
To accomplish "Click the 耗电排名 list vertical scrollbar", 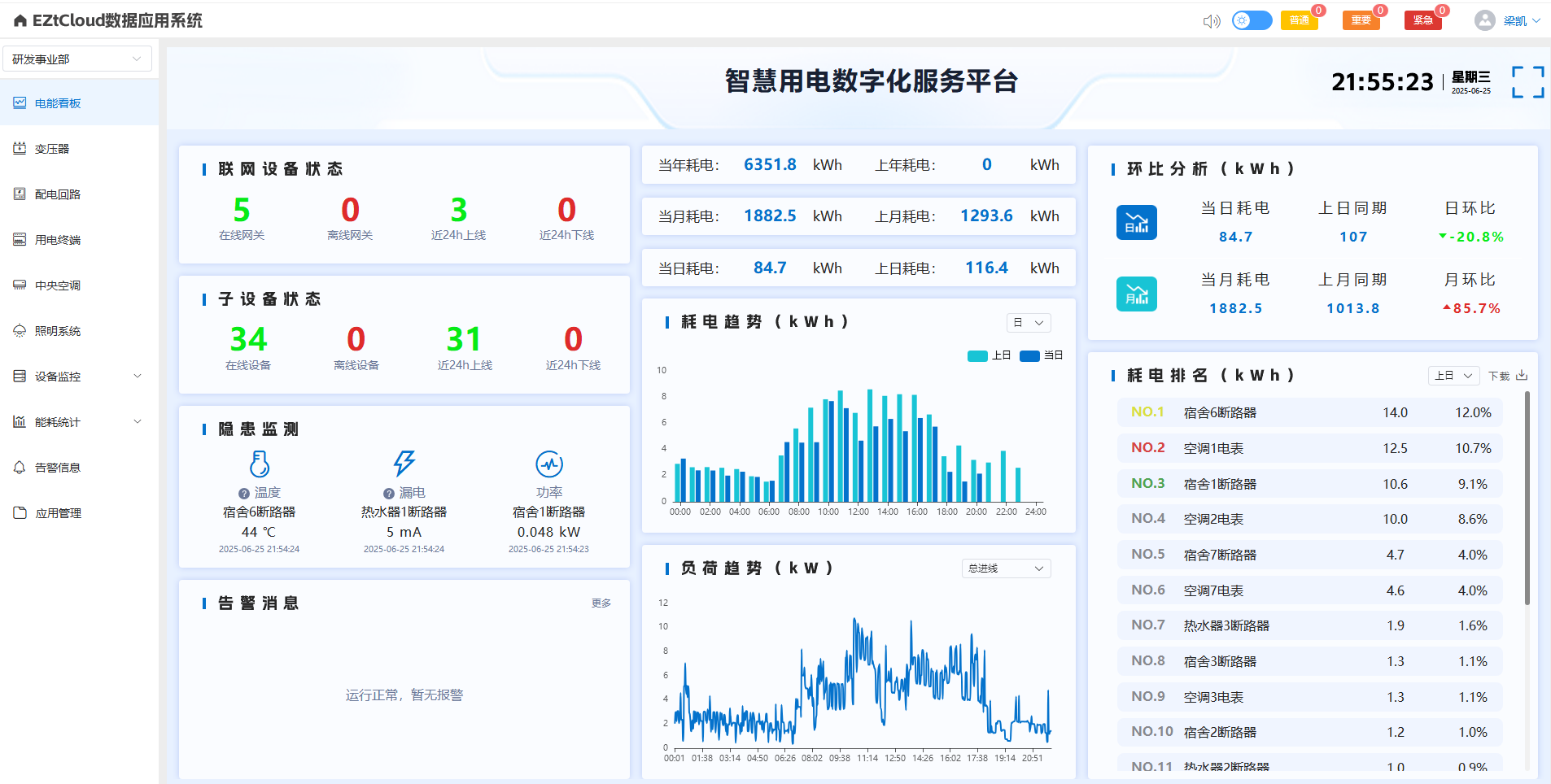I will 1527,498.
